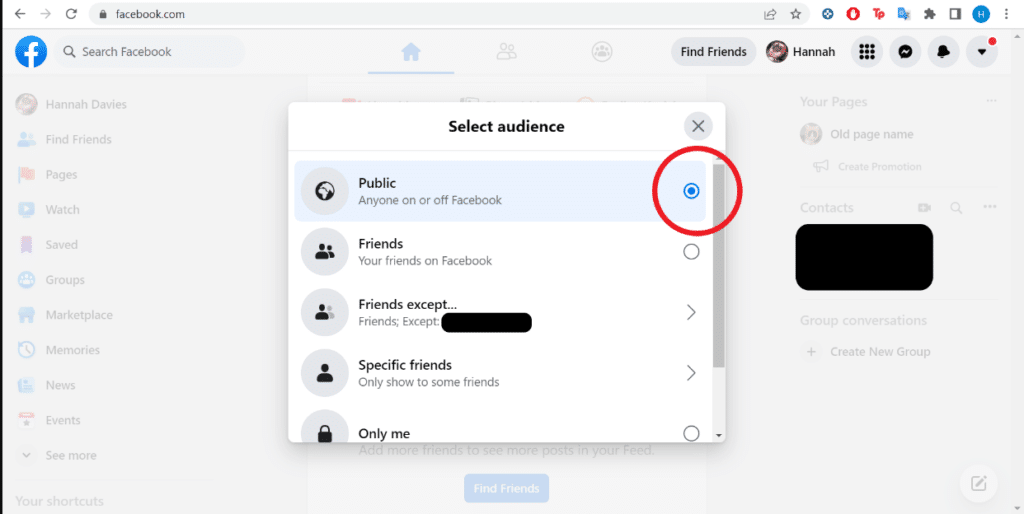Open Hannah's profile from header
Screen dimensions: 1024x514
coord(801,52)
